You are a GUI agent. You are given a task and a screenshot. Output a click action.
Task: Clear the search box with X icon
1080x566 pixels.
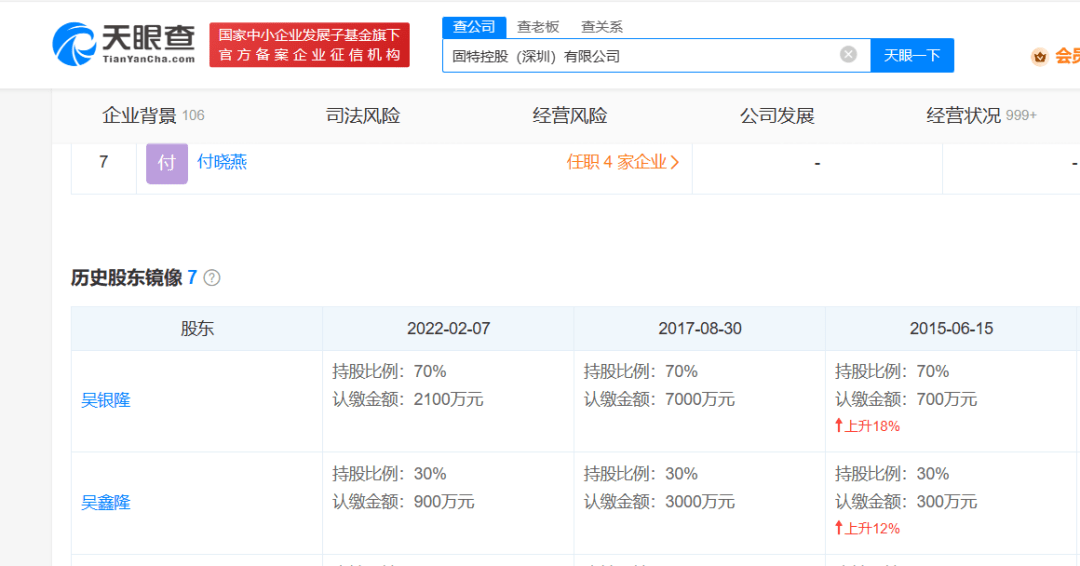click(848, 55)
